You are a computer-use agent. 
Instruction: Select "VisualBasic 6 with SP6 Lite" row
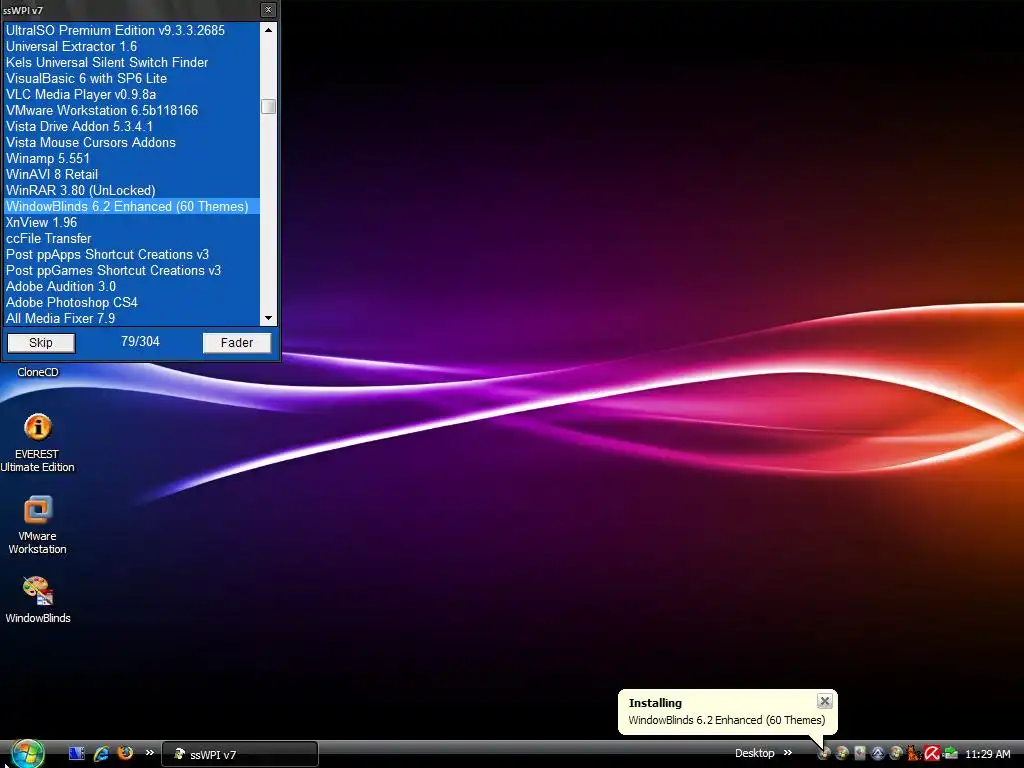(x=132, y=78)
